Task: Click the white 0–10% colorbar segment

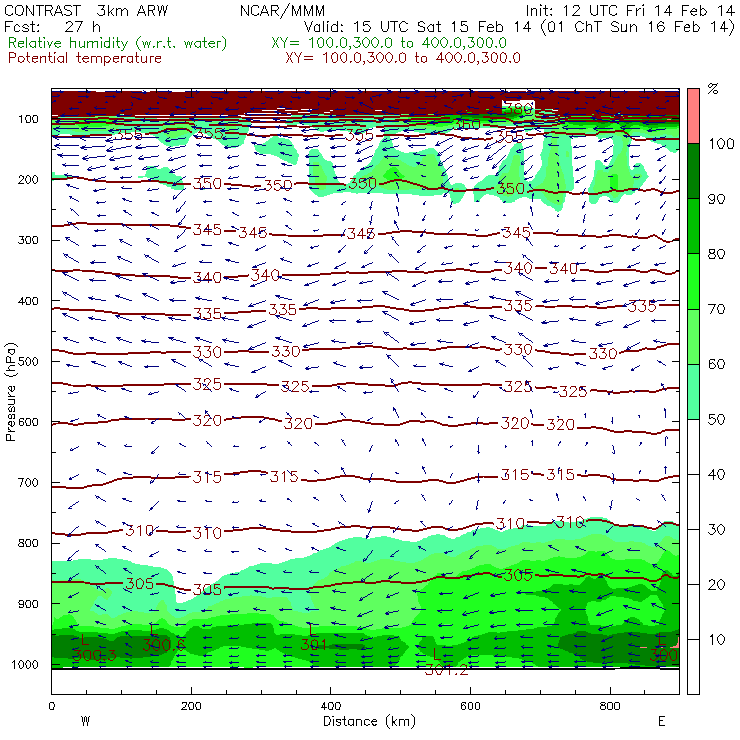Action: pyautogui.click(x=692, y=666)
